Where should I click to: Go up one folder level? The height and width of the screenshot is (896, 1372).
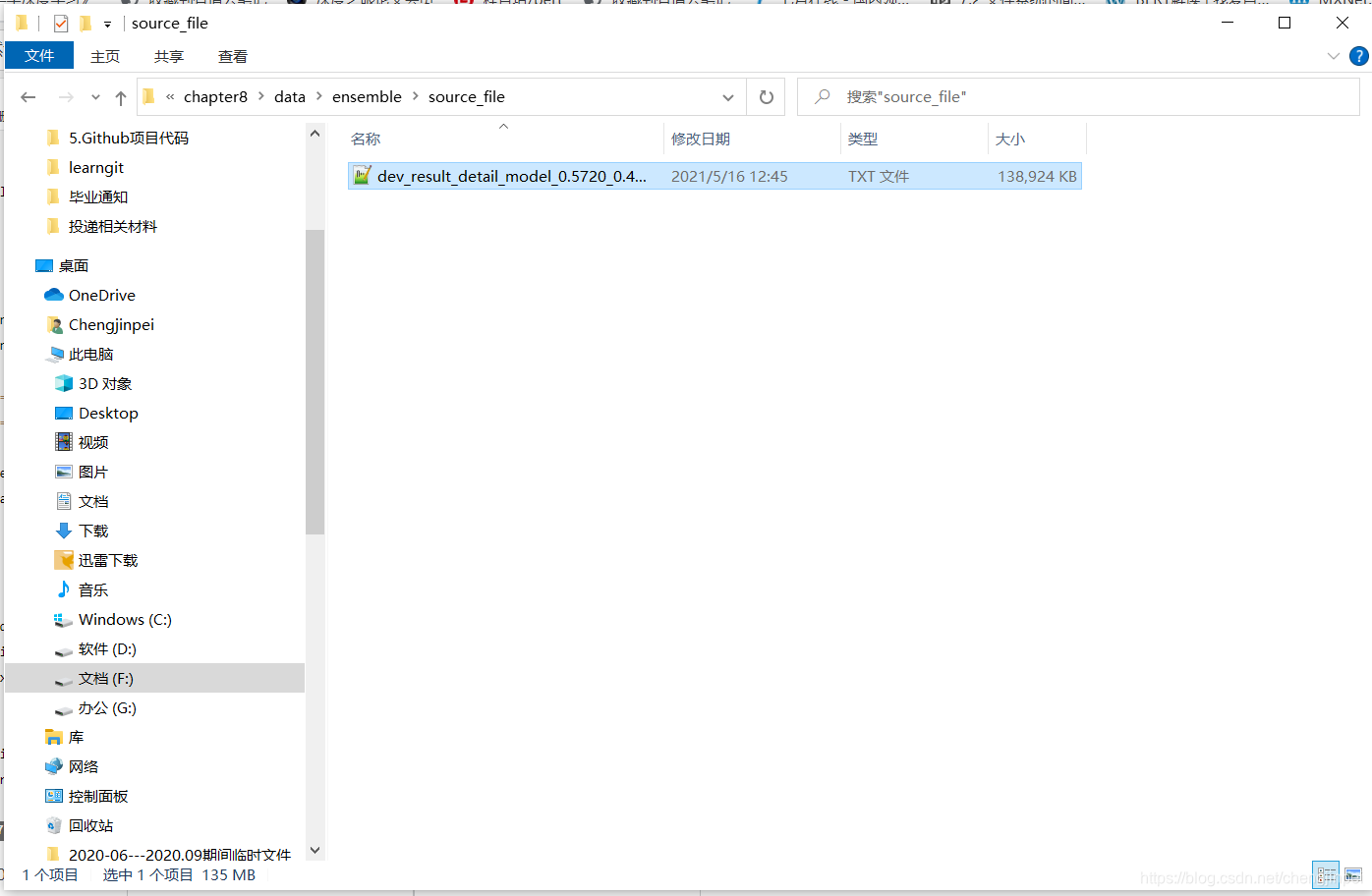point(121,97)
